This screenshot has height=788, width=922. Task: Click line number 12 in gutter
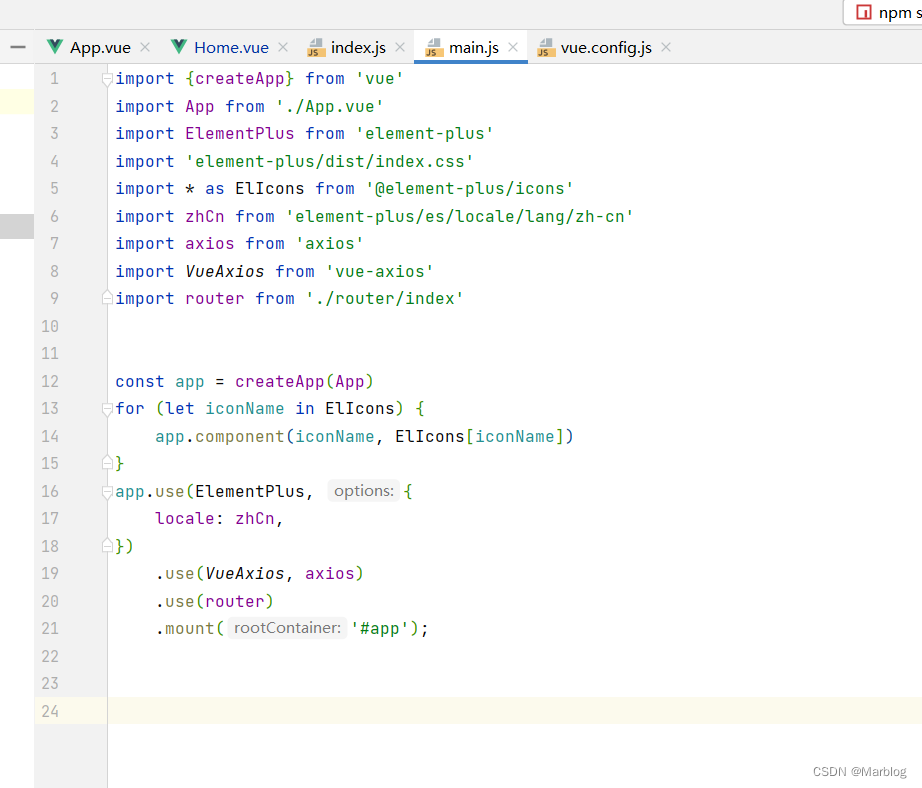(50, 381)
